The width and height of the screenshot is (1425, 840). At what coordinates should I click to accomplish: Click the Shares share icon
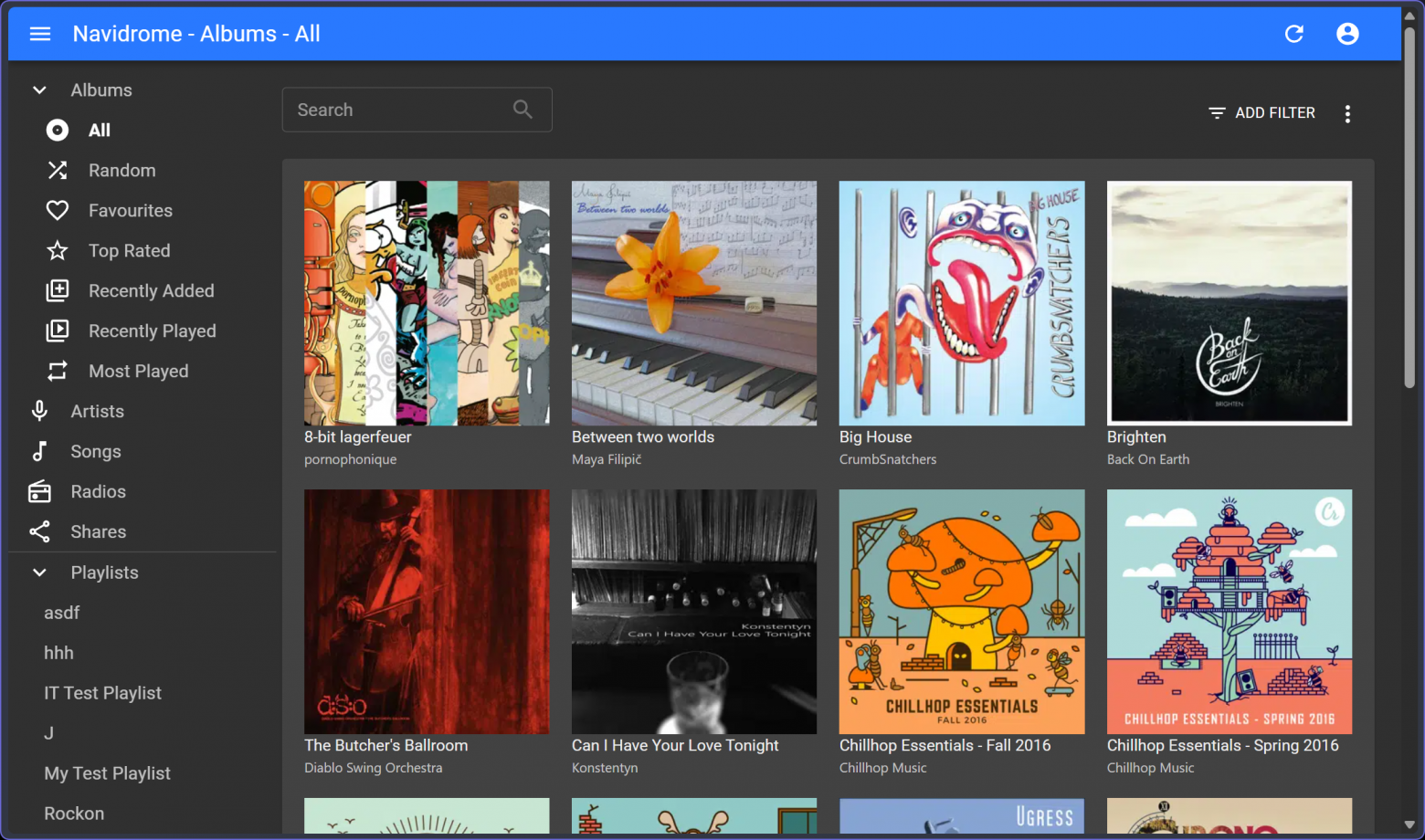(39, 531)
